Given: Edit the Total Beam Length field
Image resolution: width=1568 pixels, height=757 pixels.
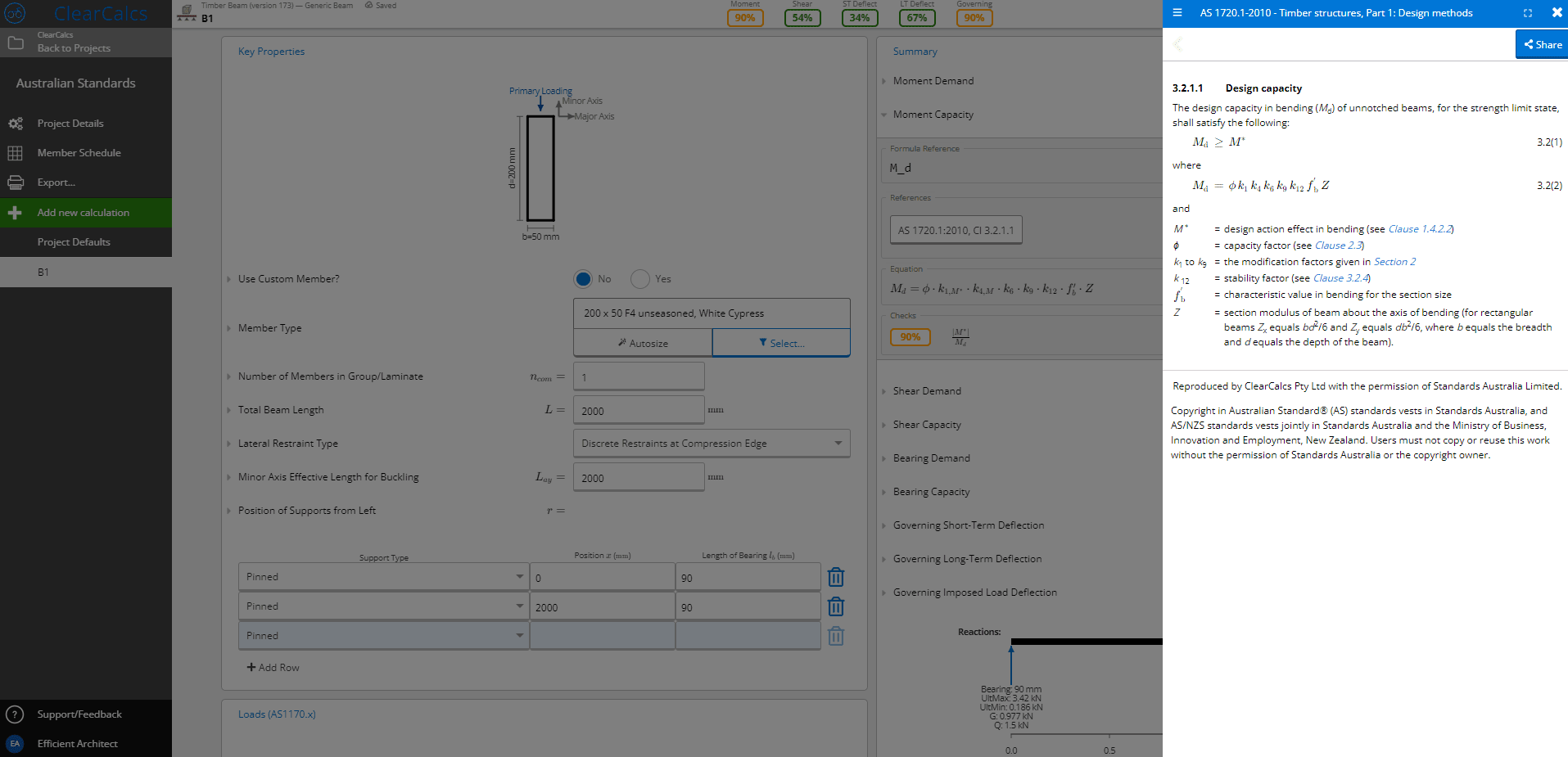Looking at the screenshot, I should click(639, 411).
